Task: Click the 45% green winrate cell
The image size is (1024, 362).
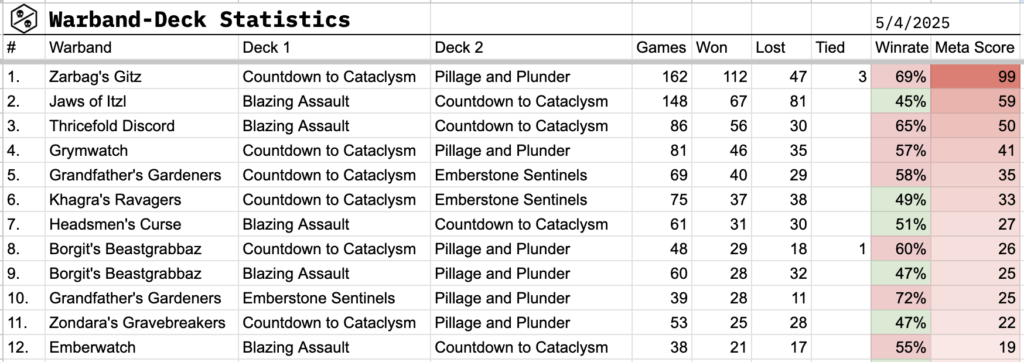Action: point(901,101)
